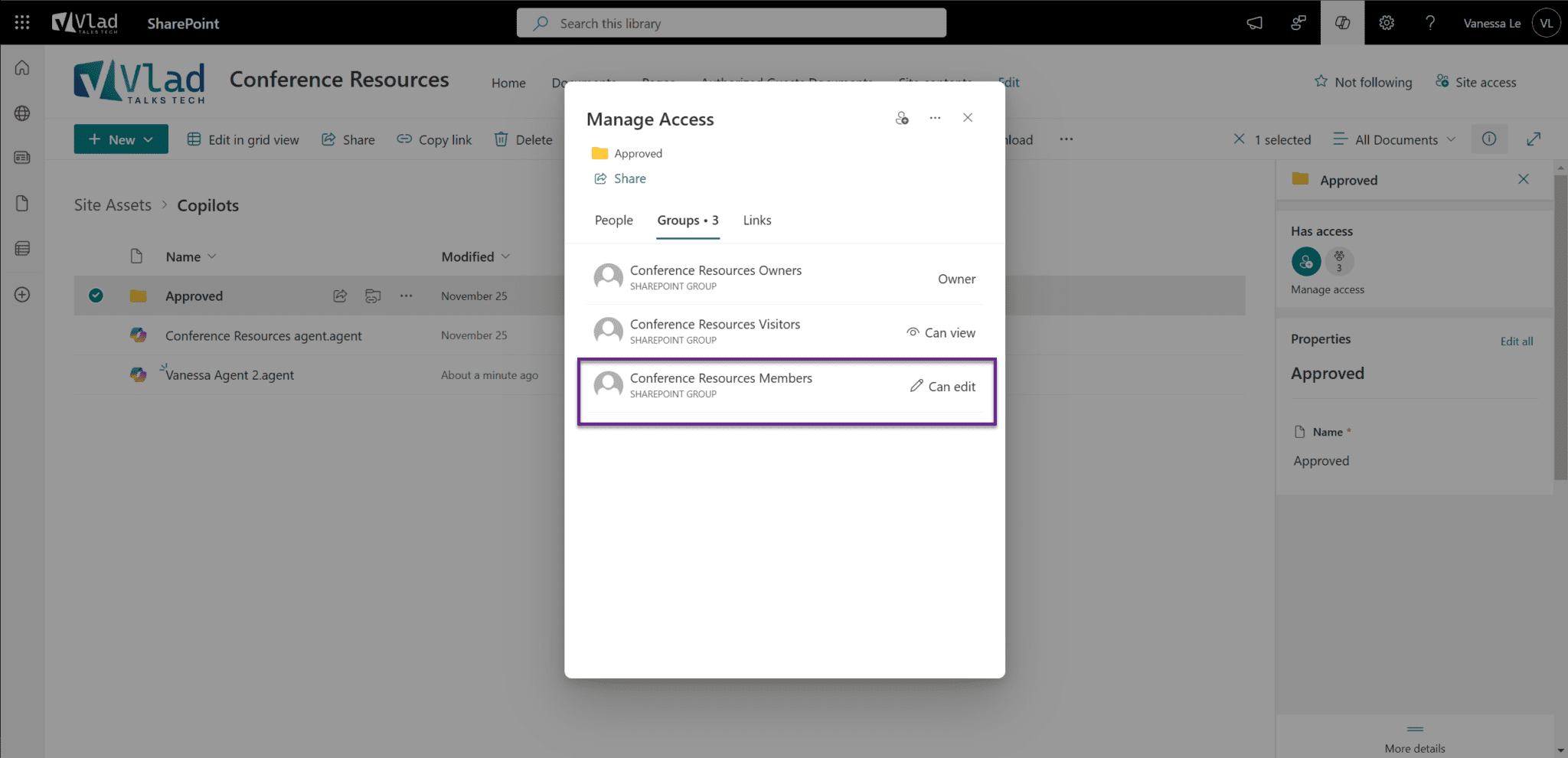Deselect the 1 selected item with the X
The image size is (1568, 758).
tap(1239, 139)
